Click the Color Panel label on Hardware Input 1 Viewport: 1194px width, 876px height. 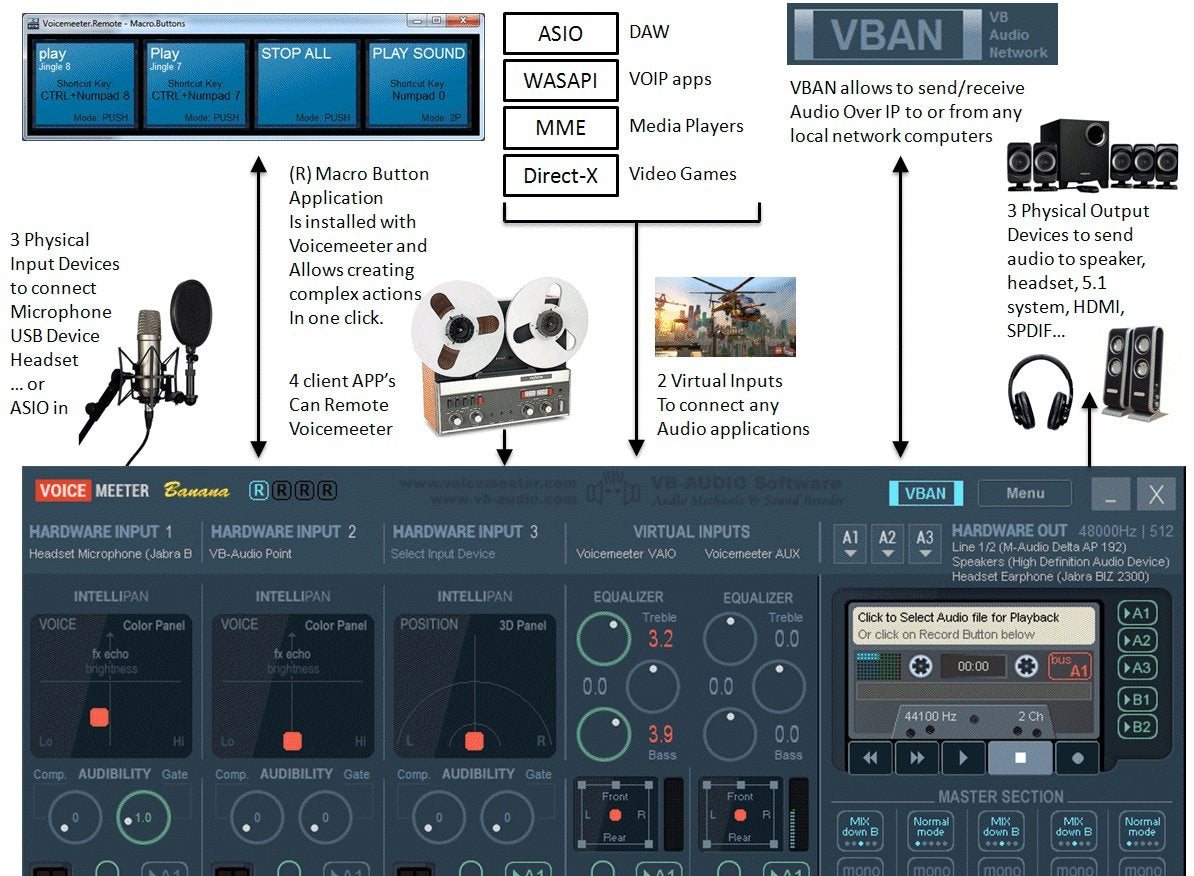pyautogui.click(x=154, y=625)
